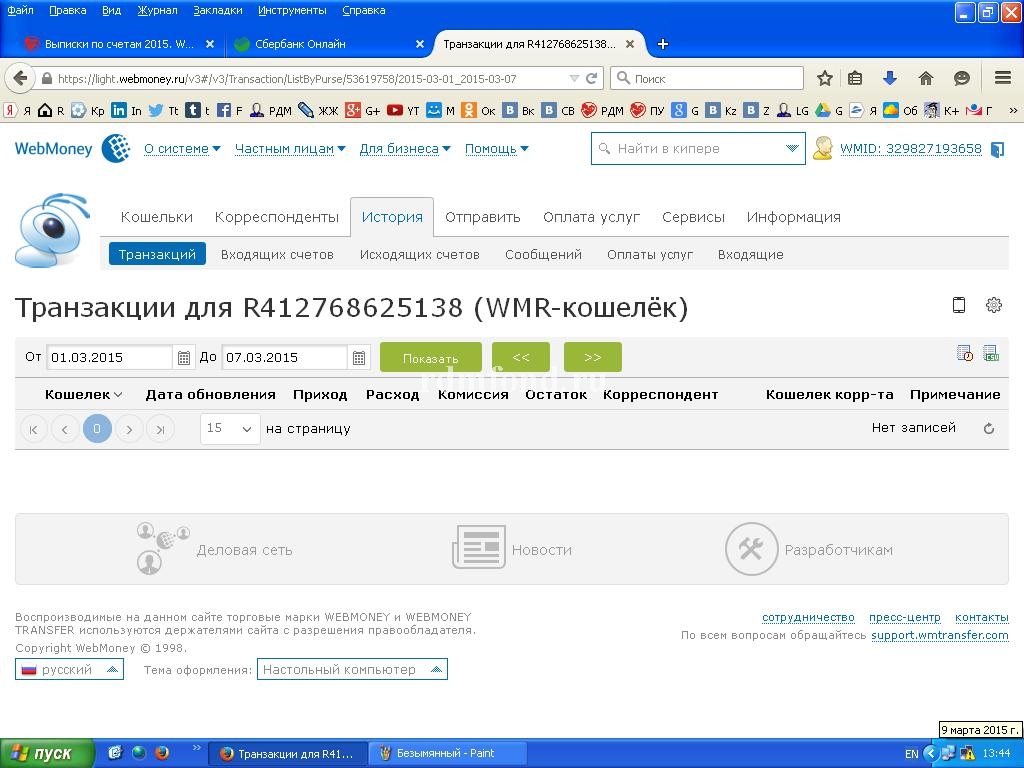Open the WMID: 329827193658 link
The height and width of the screenshot is (768, 1024).
pyautogui.click(x=910, y=149)
